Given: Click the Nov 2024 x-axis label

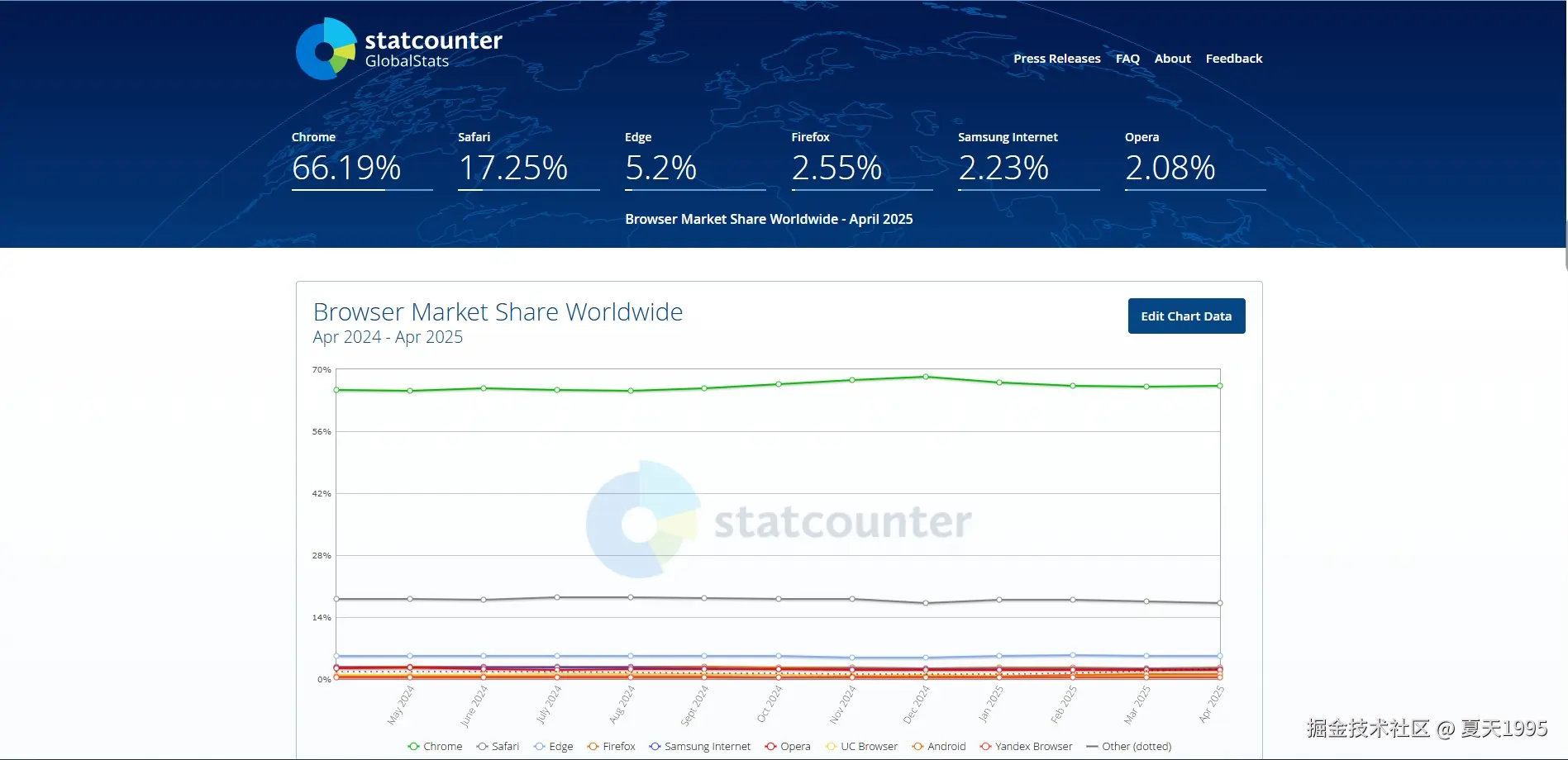Looking at the screenshot, I should point(843,704).
